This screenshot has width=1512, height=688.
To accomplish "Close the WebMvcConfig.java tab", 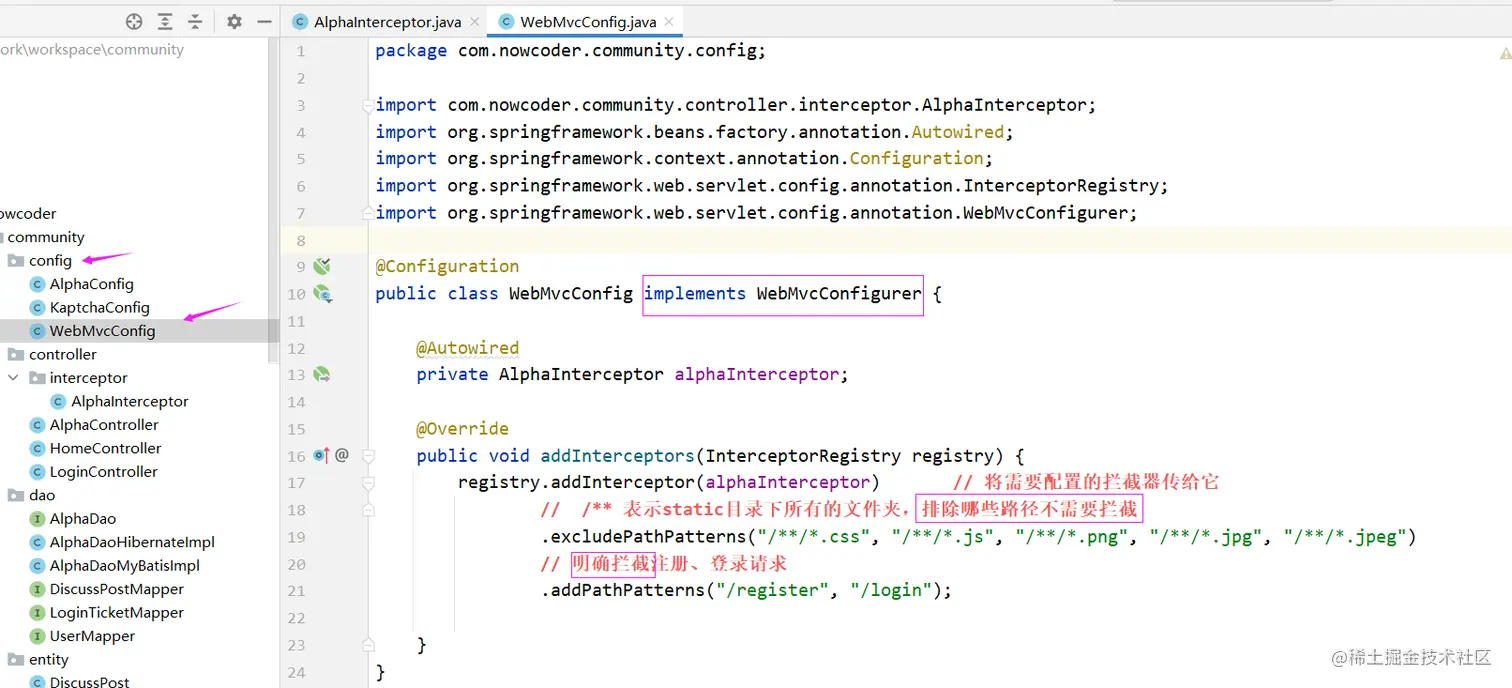I will [x=669, y=22].
